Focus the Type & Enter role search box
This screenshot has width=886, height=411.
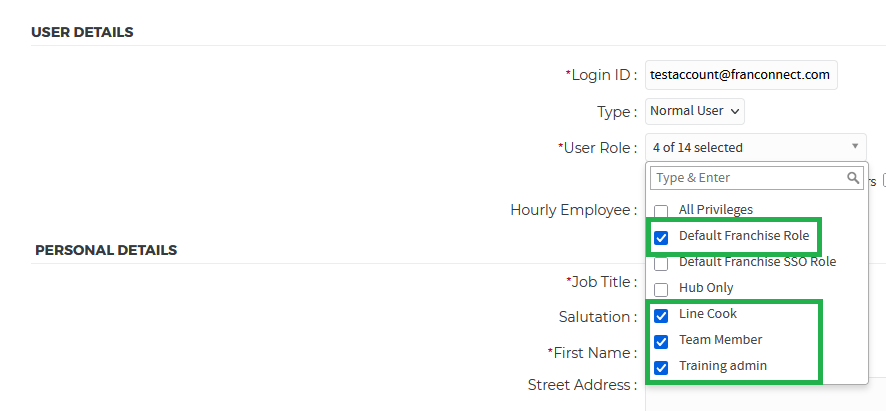[747, 178]
